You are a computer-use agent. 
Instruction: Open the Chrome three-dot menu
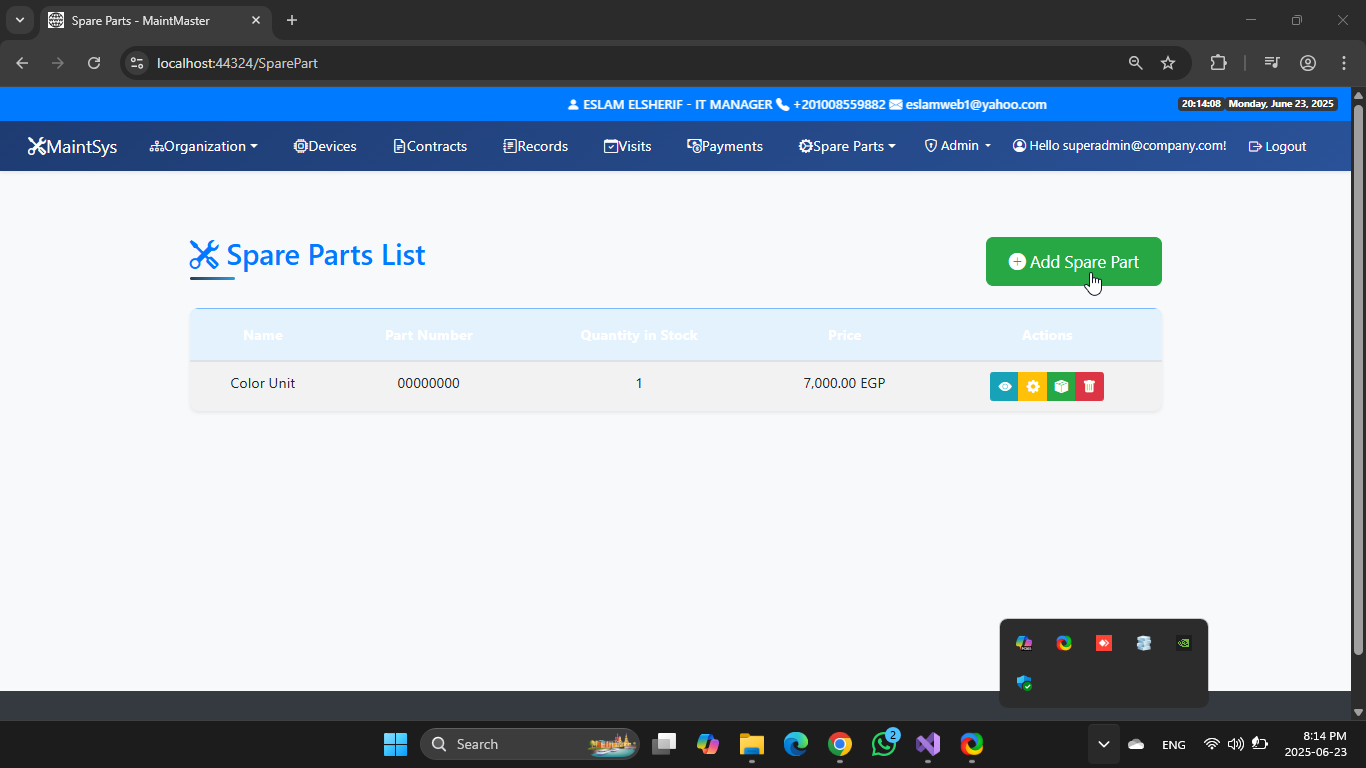click(x=1344, y=63)
